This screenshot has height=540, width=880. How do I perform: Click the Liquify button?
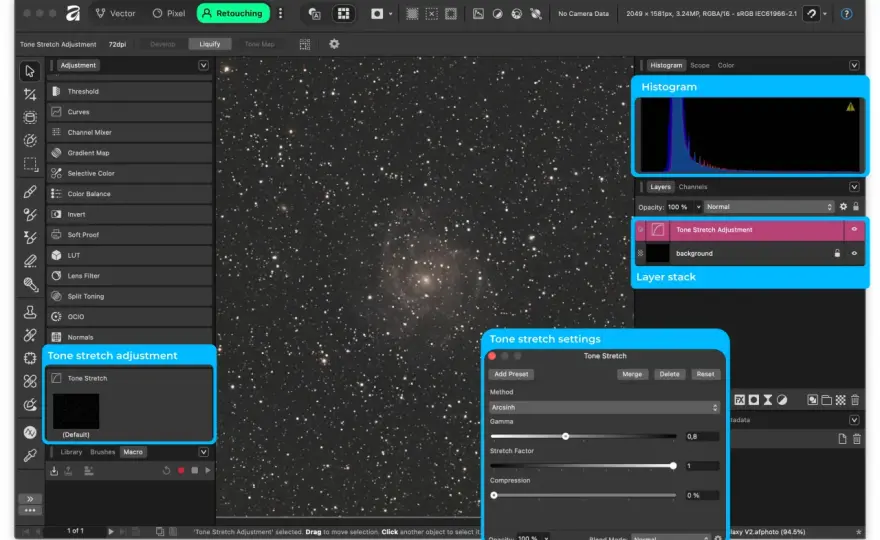210,44
